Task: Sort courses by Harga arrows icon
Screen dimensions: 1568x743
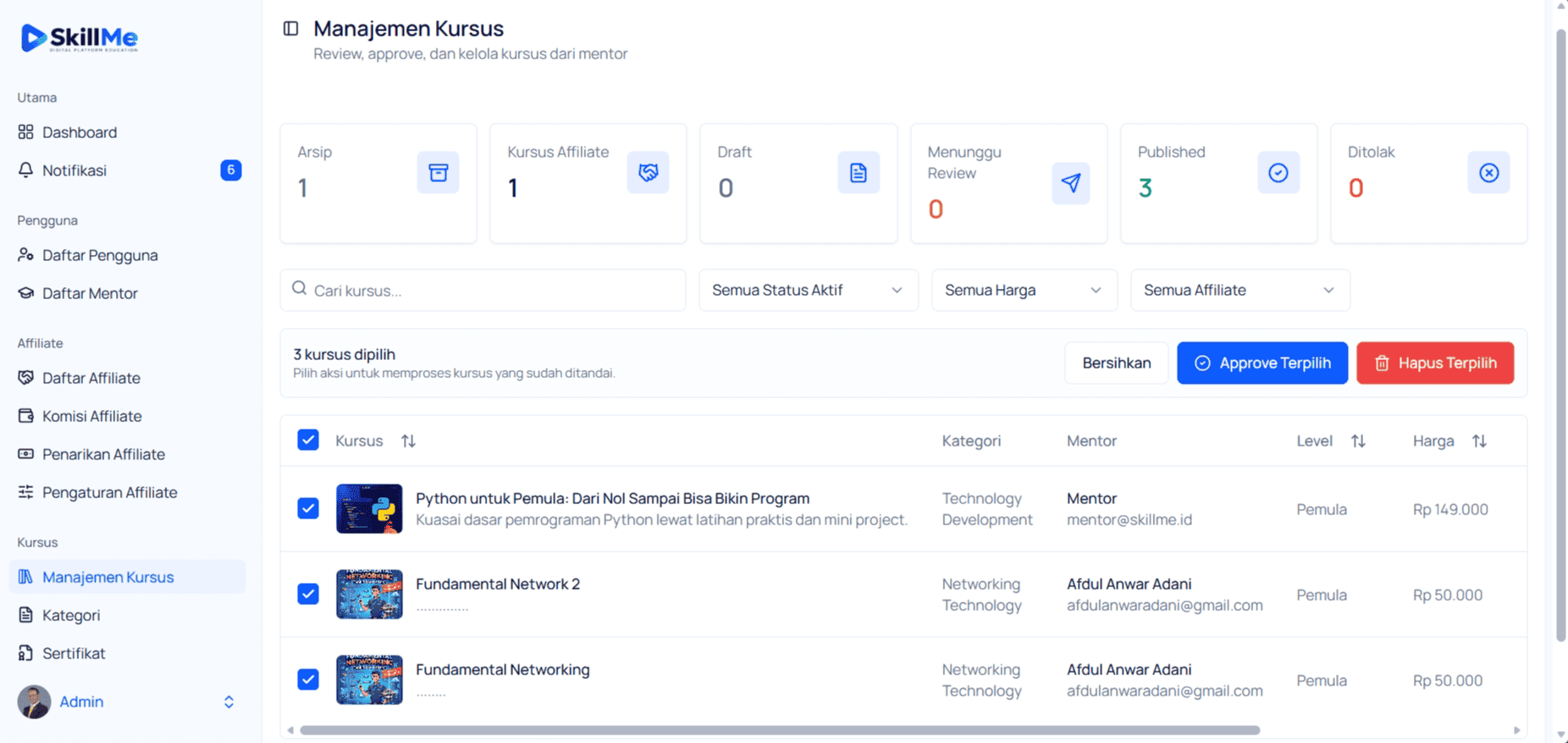Action: tap(1479, 441)
